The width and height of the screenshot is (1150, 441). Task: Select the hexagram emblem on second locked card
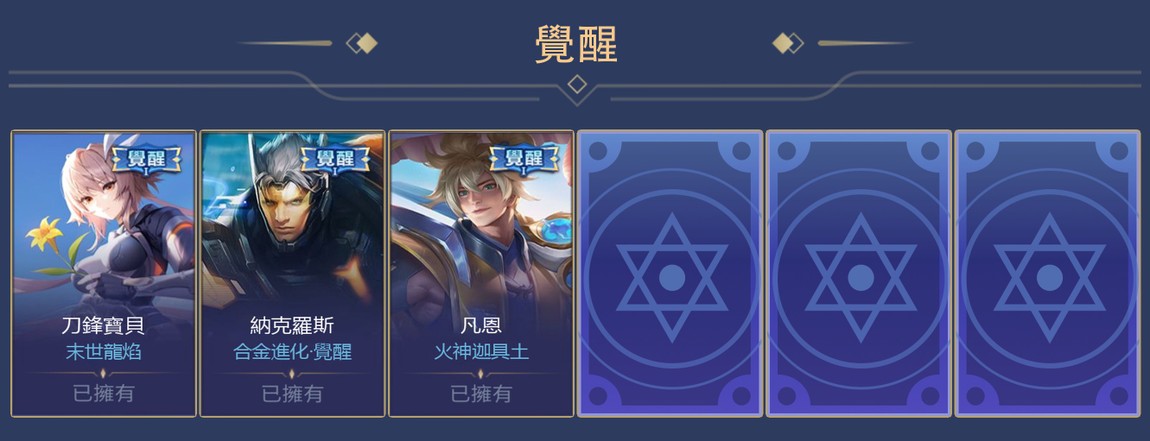[860, 277]
